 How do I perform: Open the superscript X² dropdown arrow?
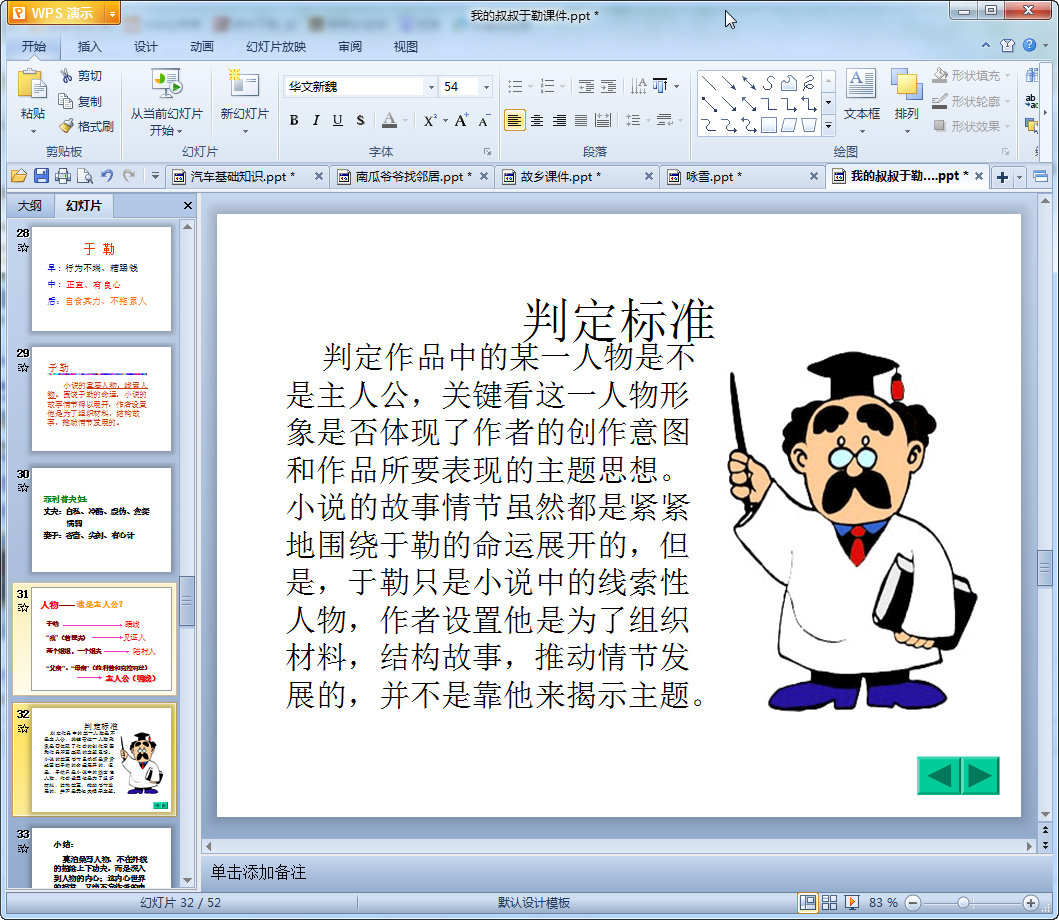[x=445, y=121]
